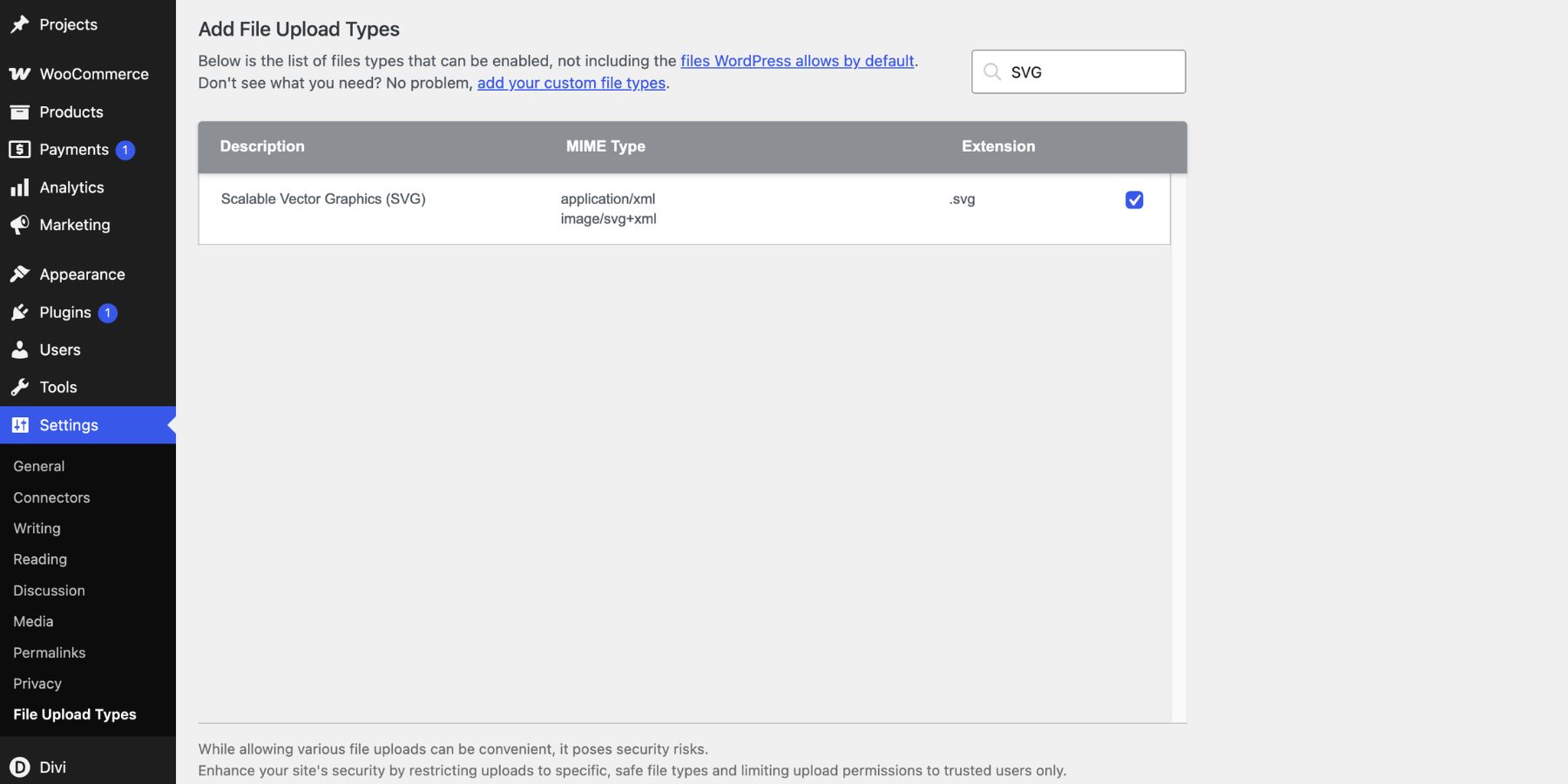Go to General settings
This screenshot has width=1568, height=784.
[39, 466]
